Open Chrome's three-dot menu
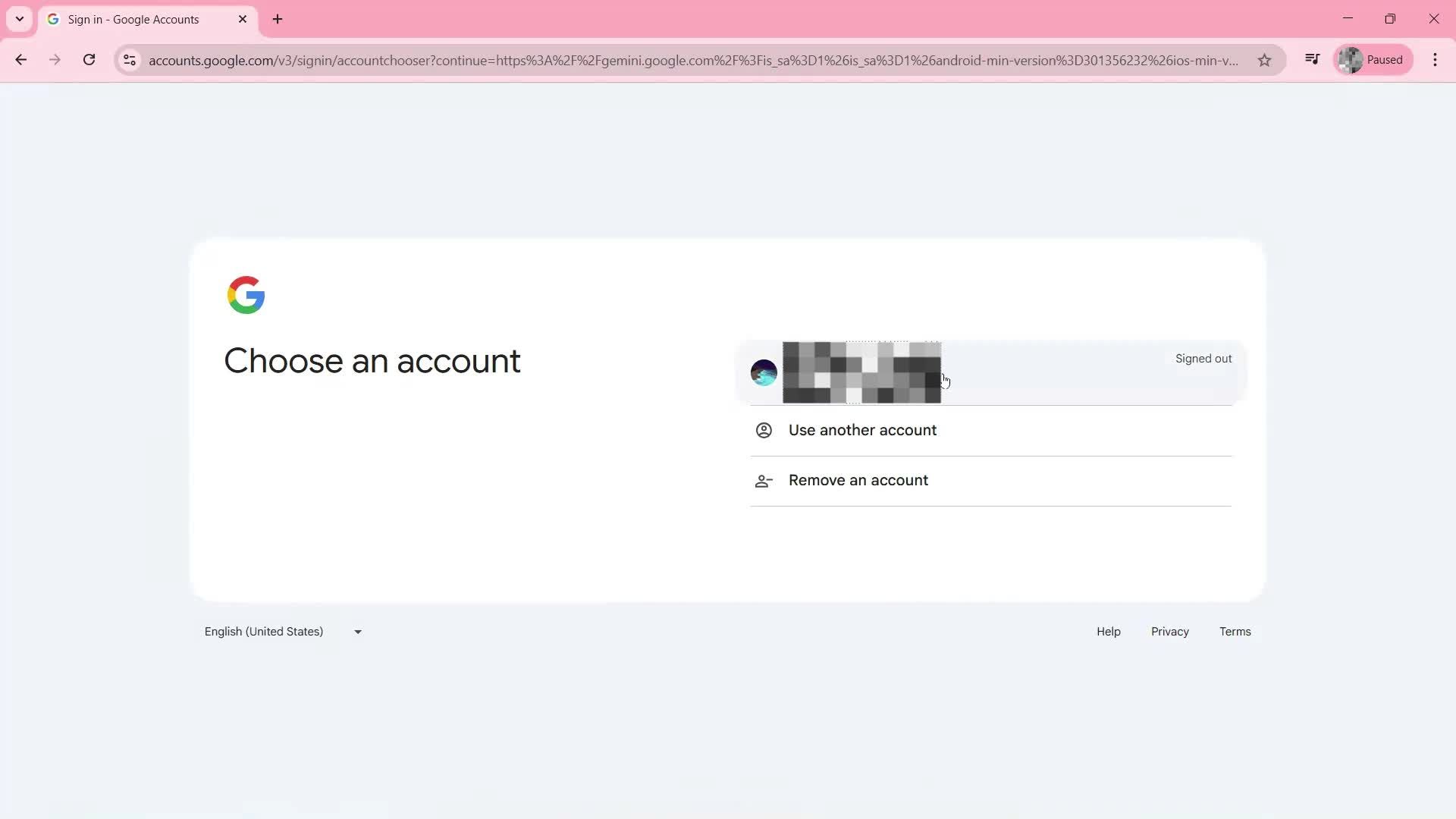This screenshot has height=819, width=1456. (x=1436, y=59)
